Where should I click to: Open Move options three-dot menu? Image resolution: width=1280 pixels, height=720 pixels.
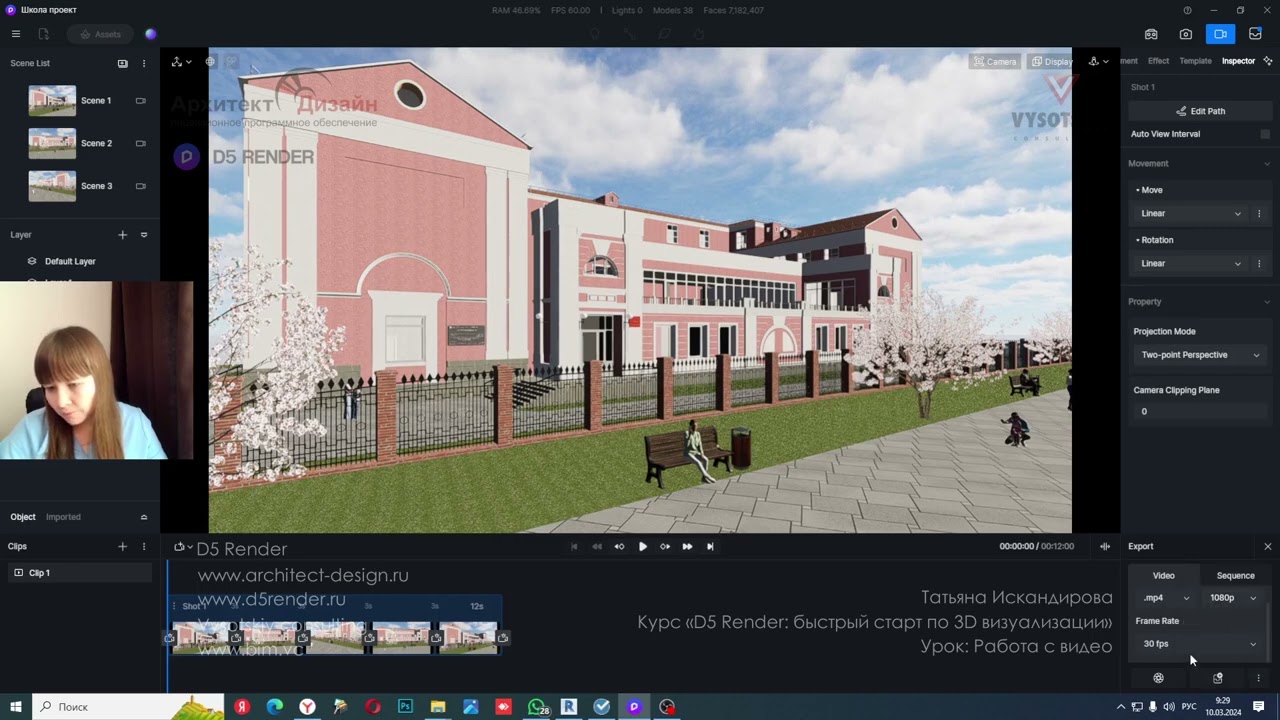[x=1259, y=214]
